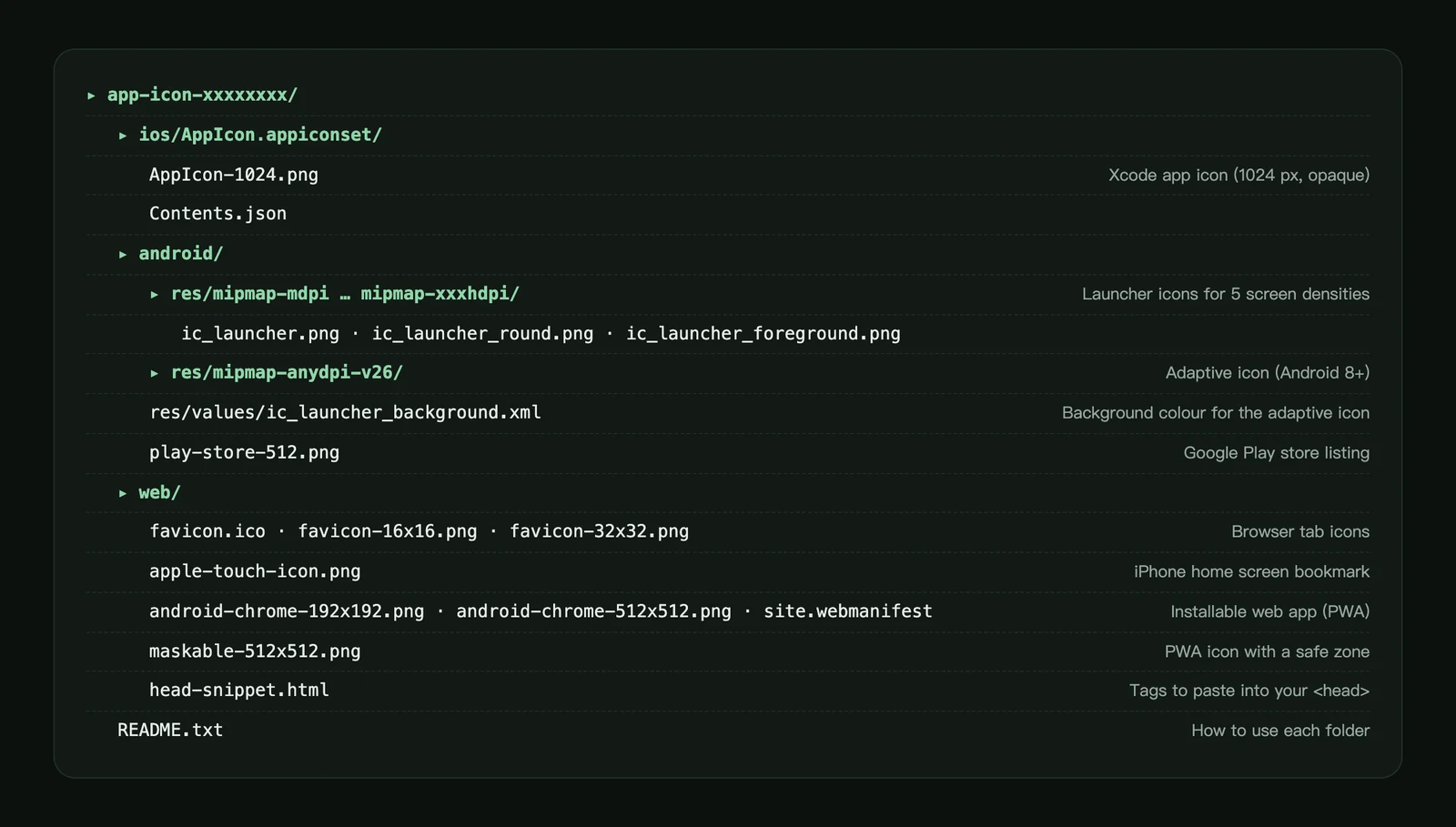Viewport: 1456px width, 827px height.
Task: Toggle the res/mipmap-mdpi … mipmap-xxxhdpi/ arrow
Action: pos(155,295)
